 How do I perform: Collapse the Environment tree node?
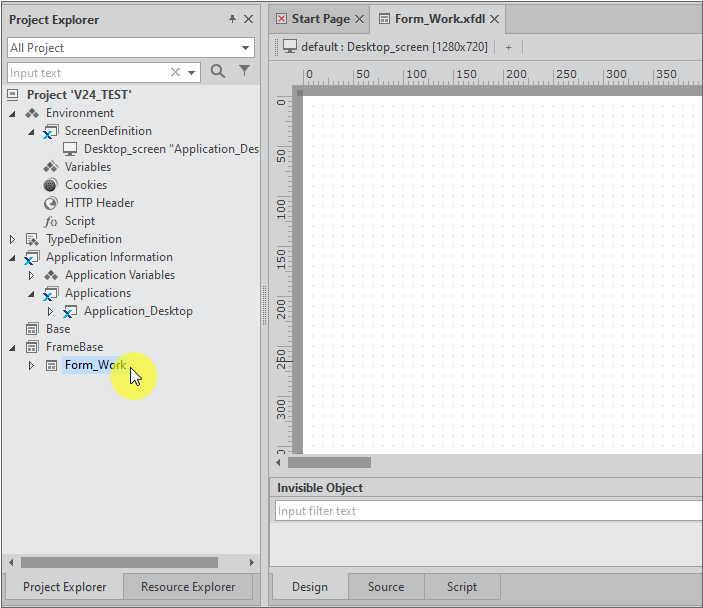(12, 113)
